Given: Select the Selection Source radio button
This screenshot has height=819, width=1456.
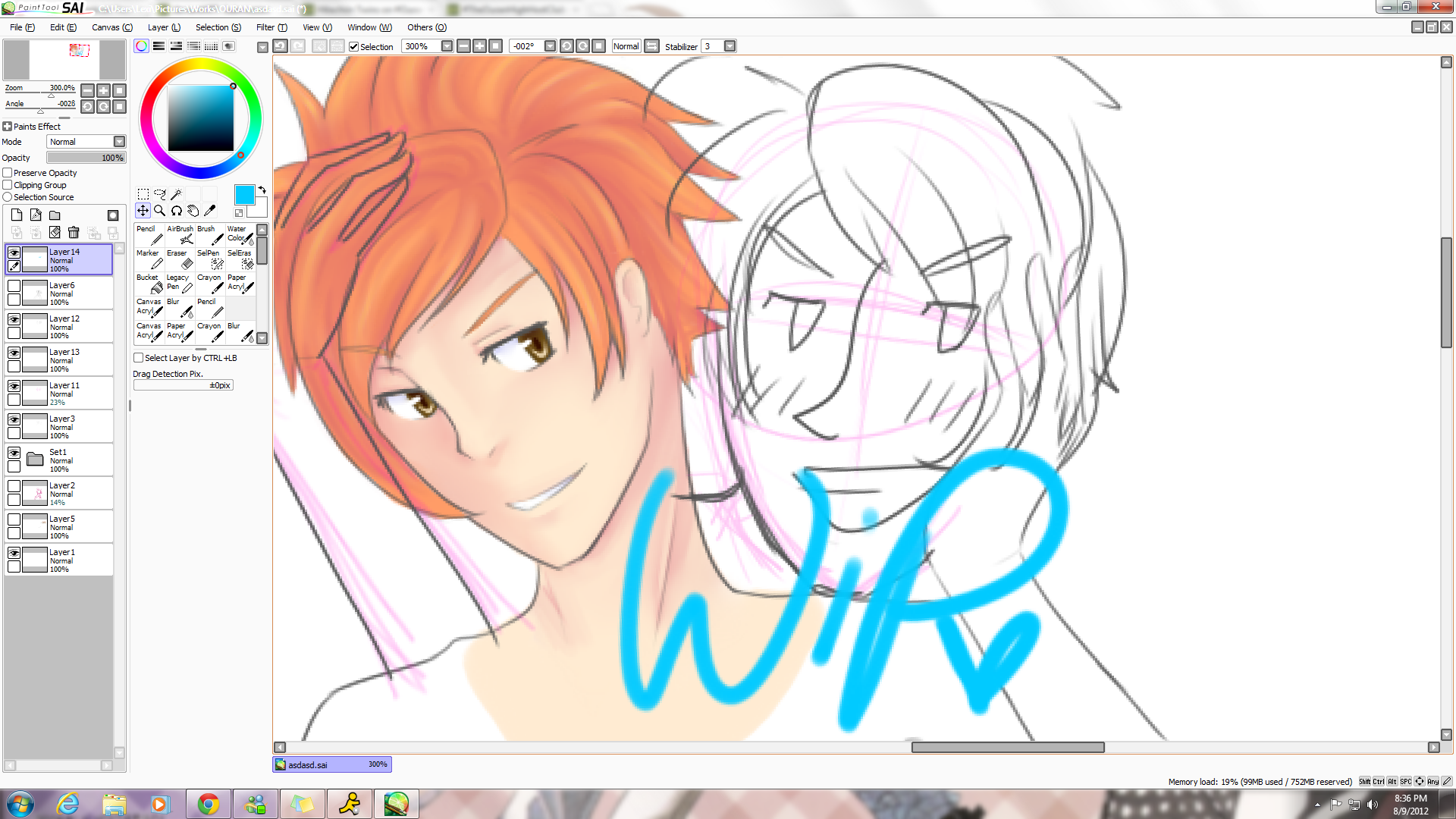Looking at the screenshot, I should point(8,197).
